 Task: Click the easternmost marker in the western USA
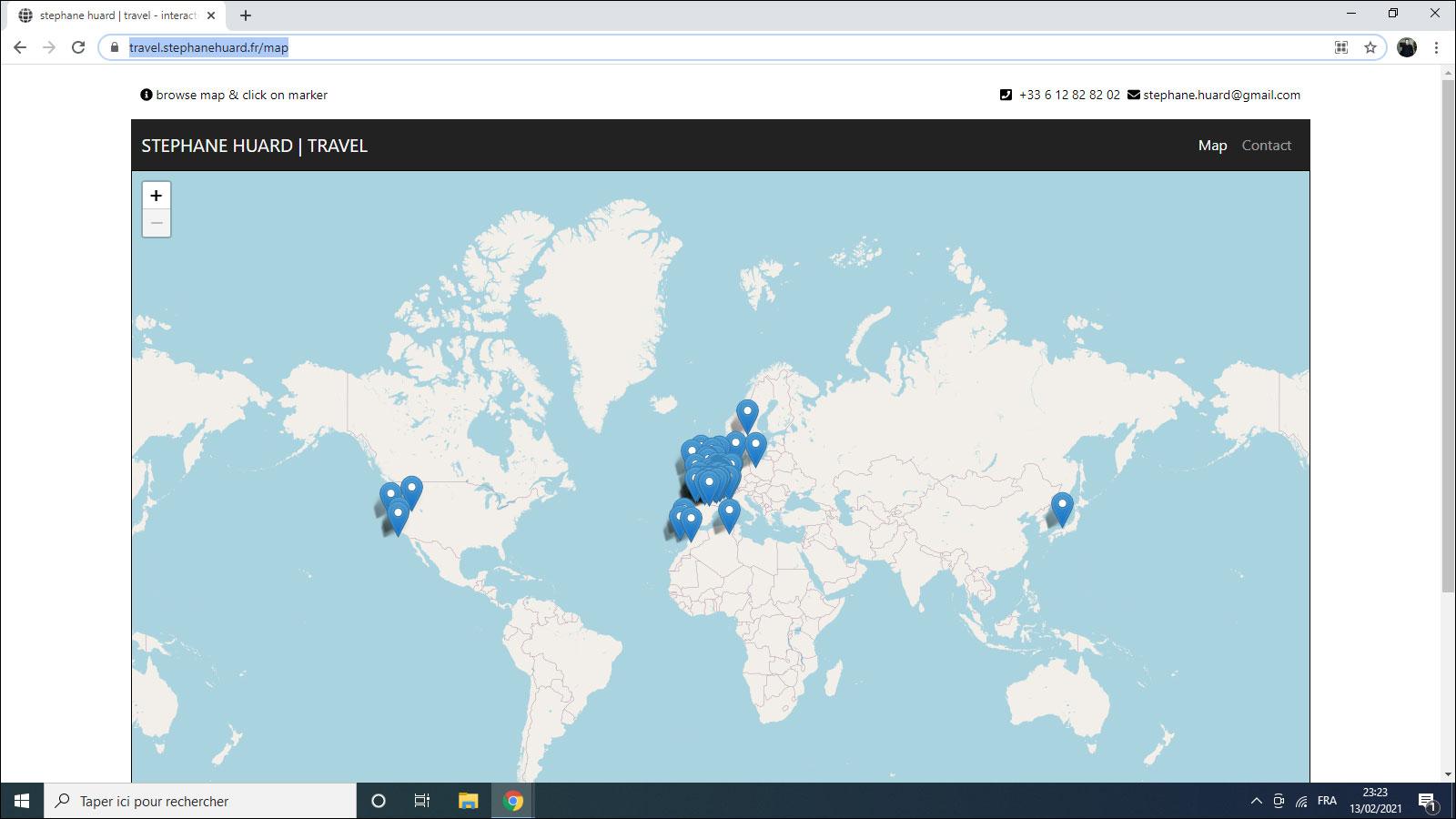(x=411, y=491)
